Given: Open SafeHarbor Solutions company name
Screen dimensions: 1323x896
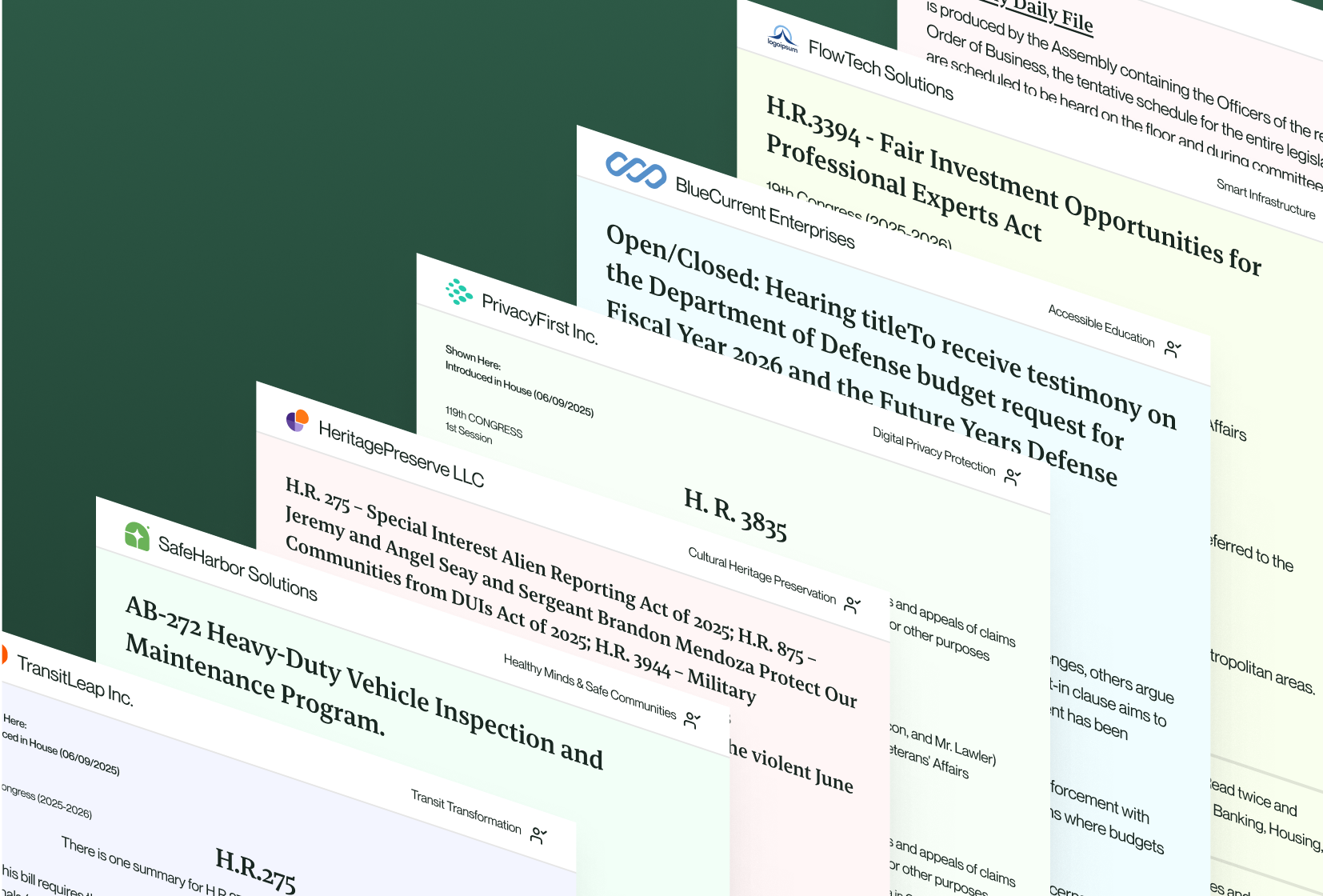Looking at the screenshot, I should point(238,568).
